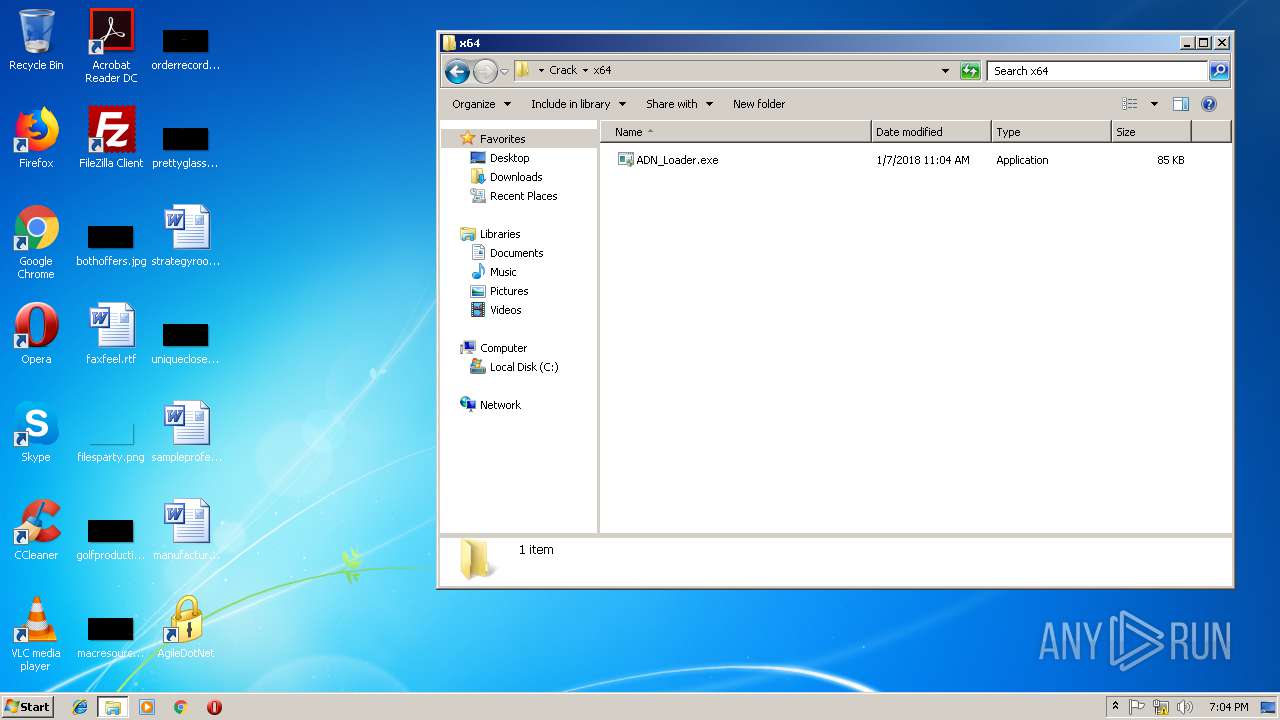
Task: Click into the Search x64 field
Action: (x=1097, y=71)
